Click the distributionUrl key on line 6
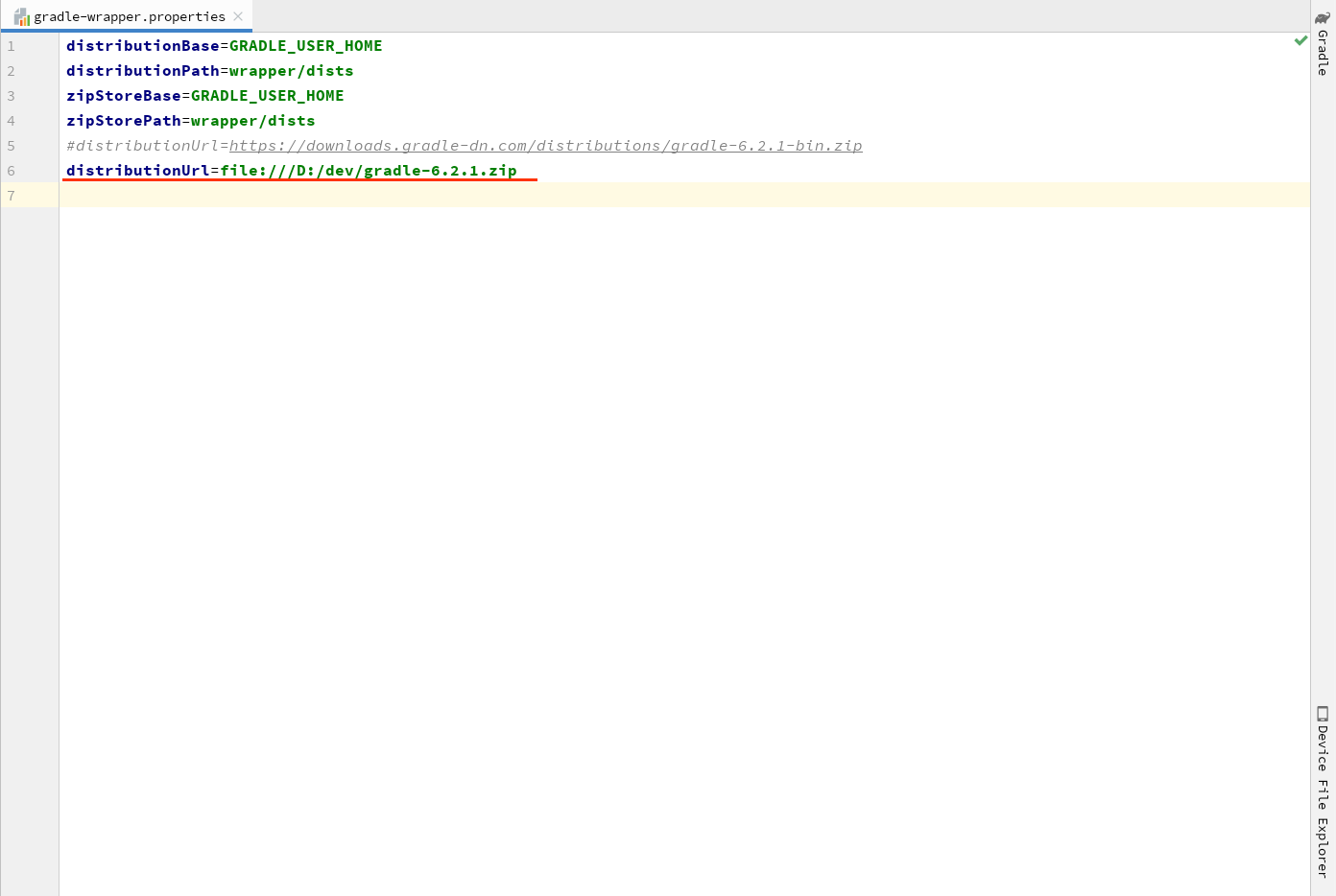This screenshot has height=896, width=1336. [x=138, y=171]
